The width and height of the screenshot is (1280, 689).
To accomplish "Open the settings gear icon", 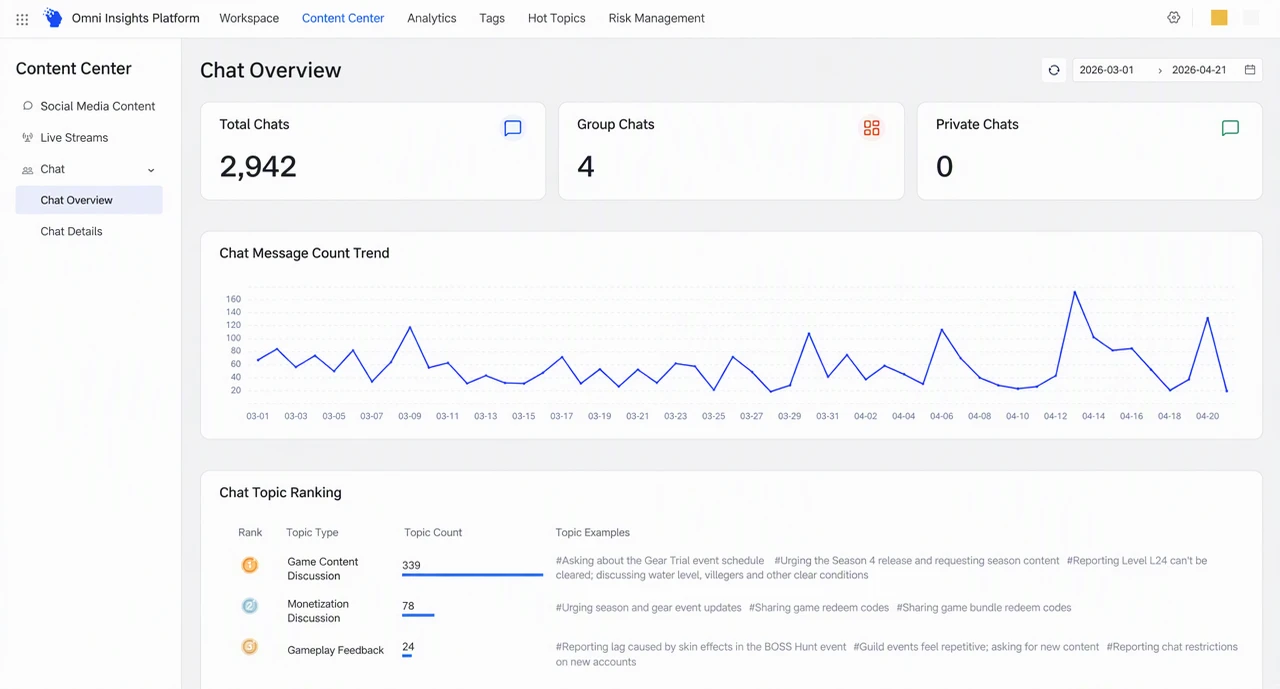I will [1174, 18].
